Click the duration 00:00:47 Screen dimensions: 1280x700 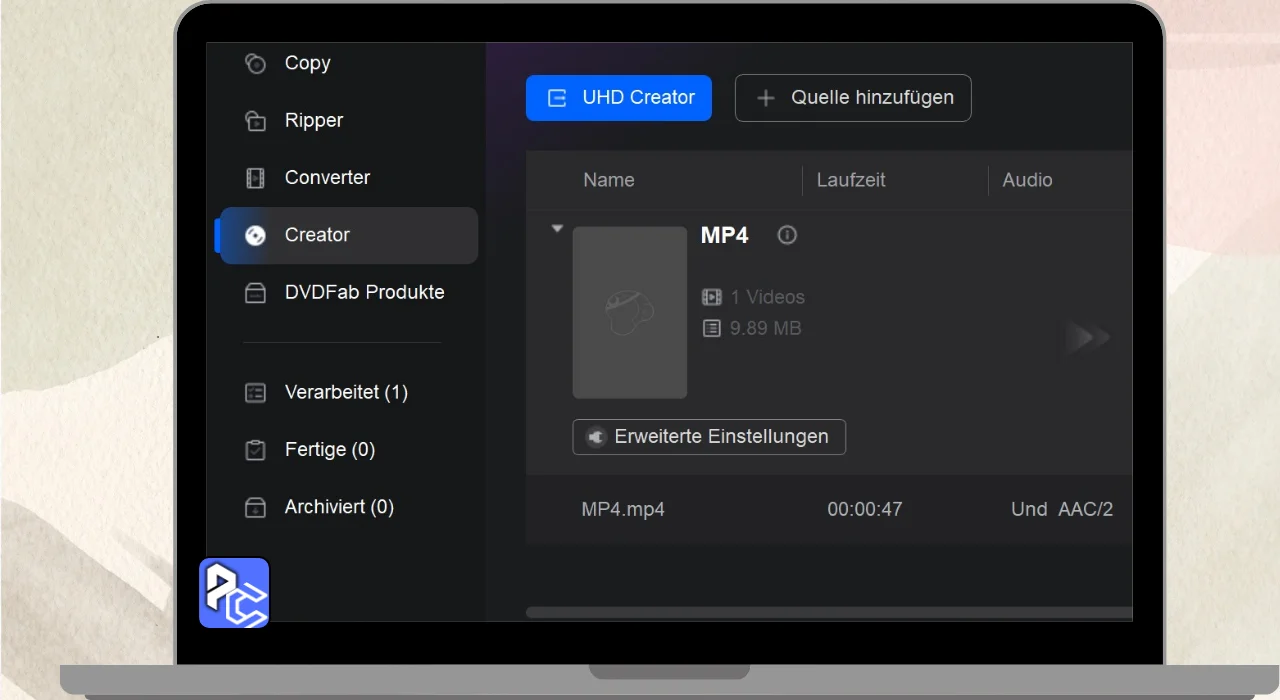865,510
